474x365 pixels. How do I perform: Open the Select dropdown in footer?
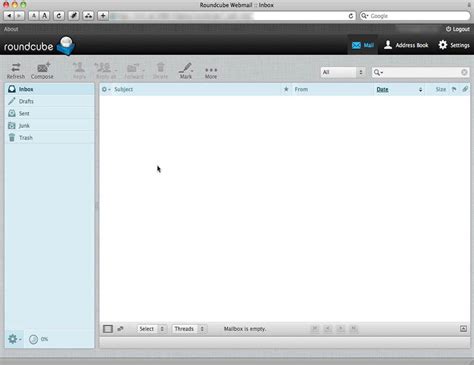(x=151, y=329)
